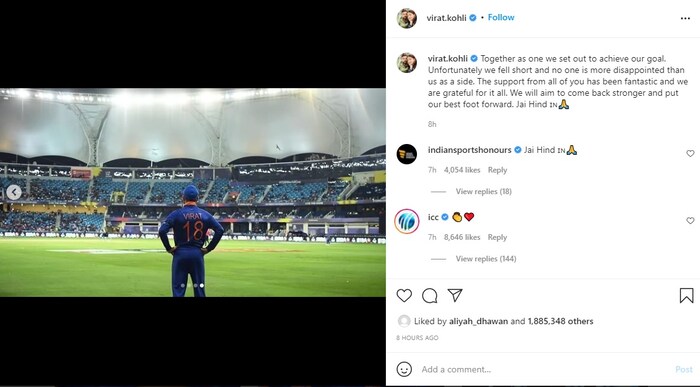Like the icc comment heart
The image size is (700, 387).
[x=690, y=221]
